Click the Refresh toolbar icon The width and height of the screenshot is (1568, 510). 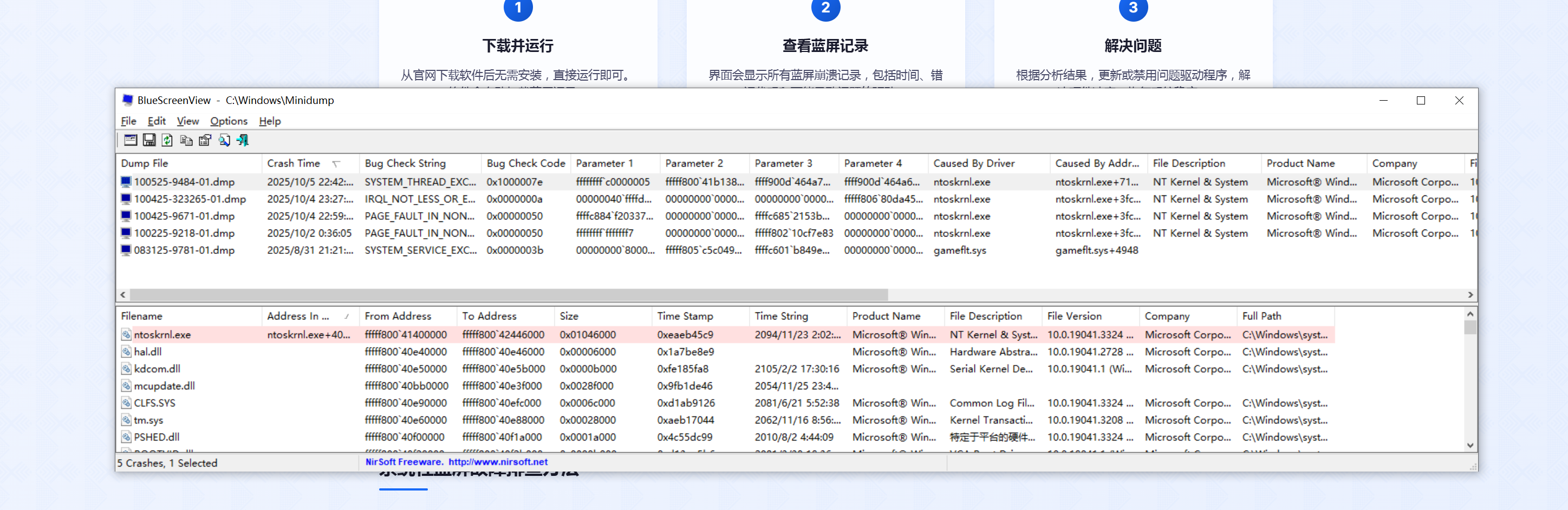[x=167, y=140]
